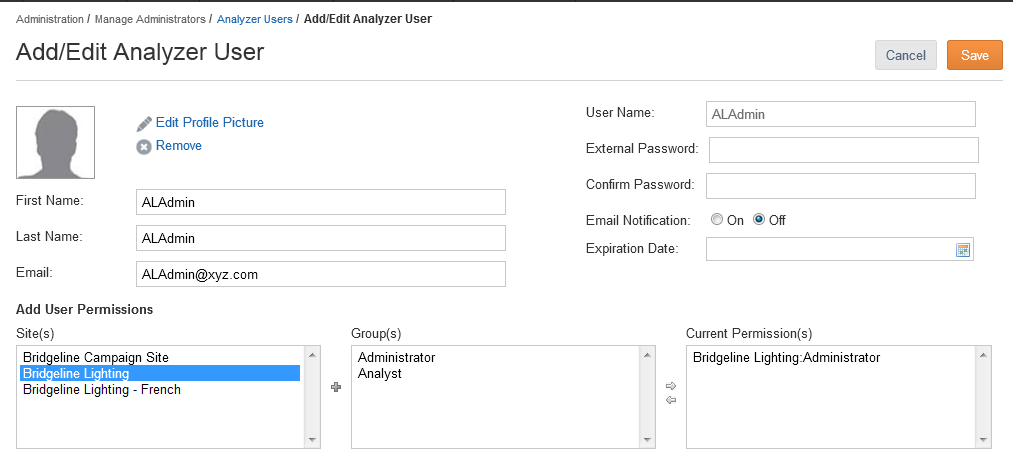Click the pencil Edit Profile Picture icon
This screenshot has height=462, width=1013.
pyautogui.click(x=144, y=123)
